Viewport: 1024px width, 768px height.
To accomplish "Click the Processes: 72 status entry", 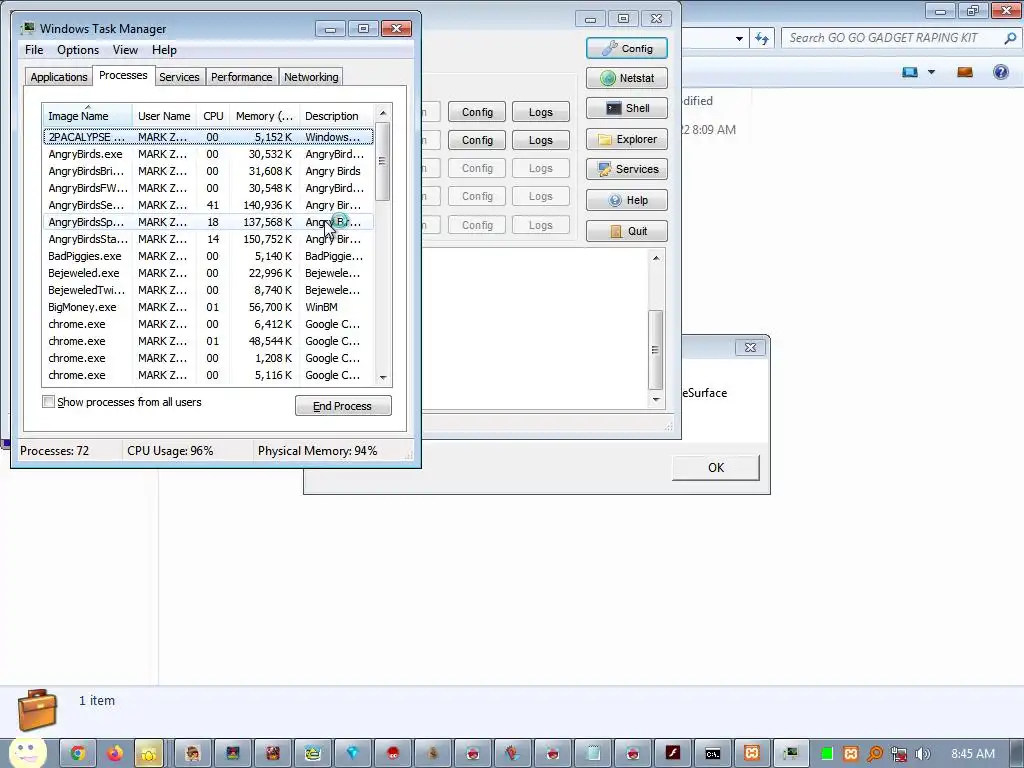I will coord(54,451).
